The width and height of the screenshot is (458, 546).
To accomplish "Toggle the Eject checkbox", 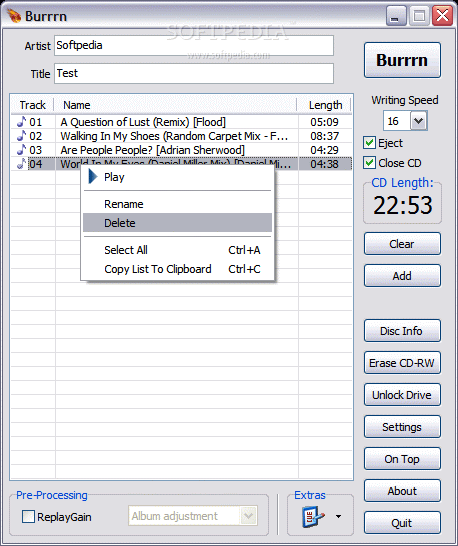I will (369, 143).
